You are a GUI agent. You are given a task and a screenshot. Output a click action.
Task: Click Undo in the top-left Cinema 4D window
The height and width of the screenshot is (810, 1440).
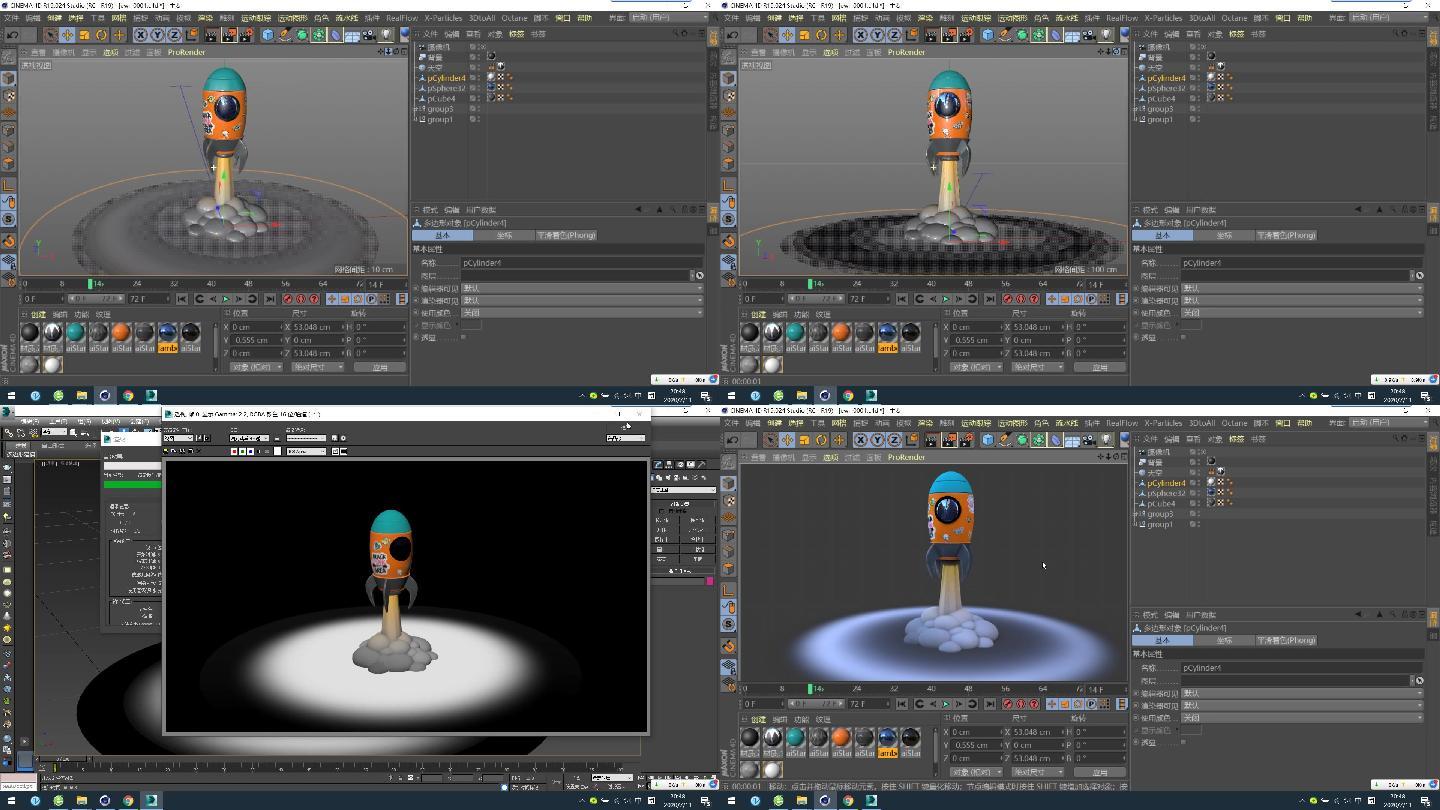(x=12, y=35)
